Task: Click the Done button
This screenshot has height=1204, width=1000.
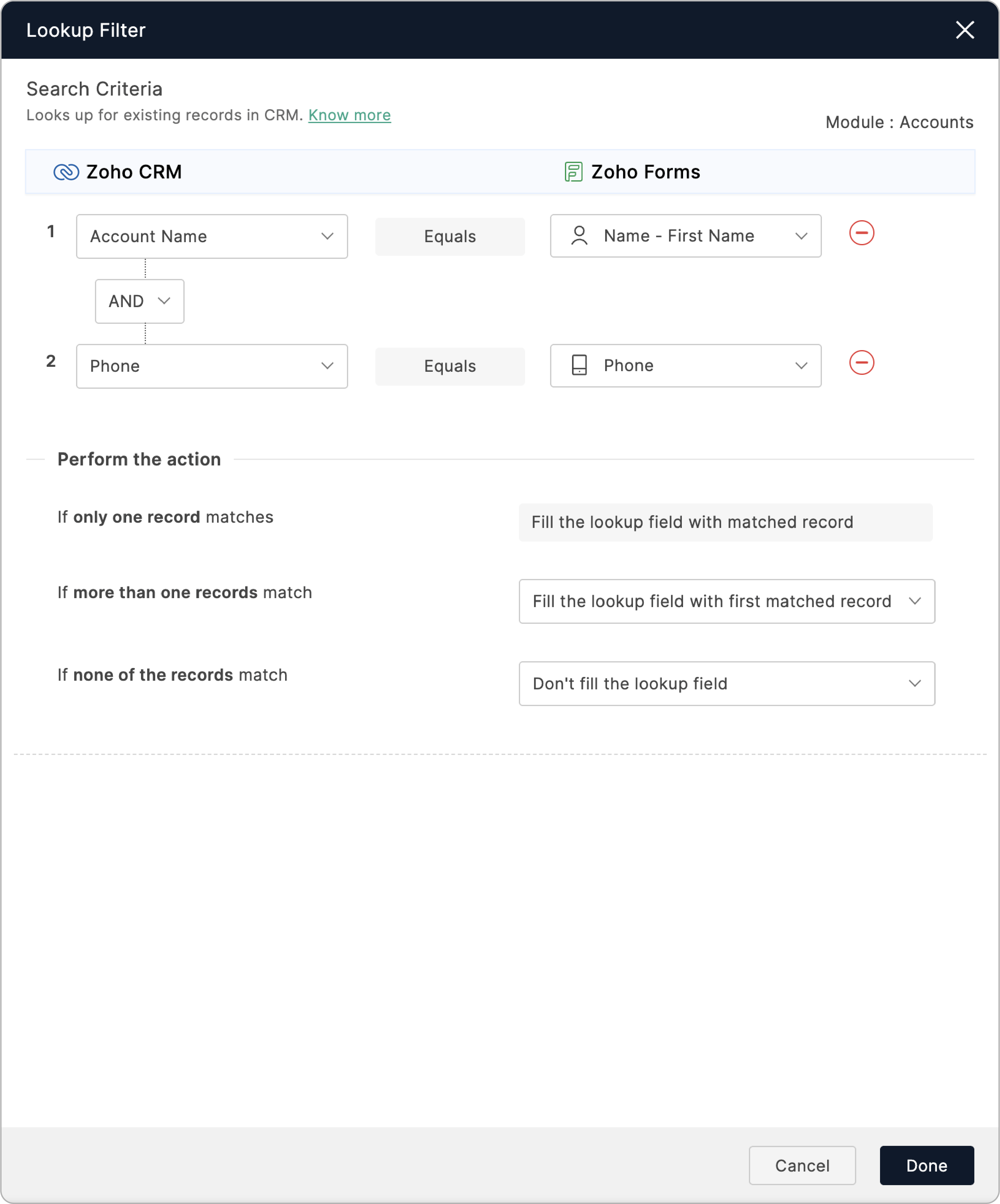Action: coord(926,1166)
